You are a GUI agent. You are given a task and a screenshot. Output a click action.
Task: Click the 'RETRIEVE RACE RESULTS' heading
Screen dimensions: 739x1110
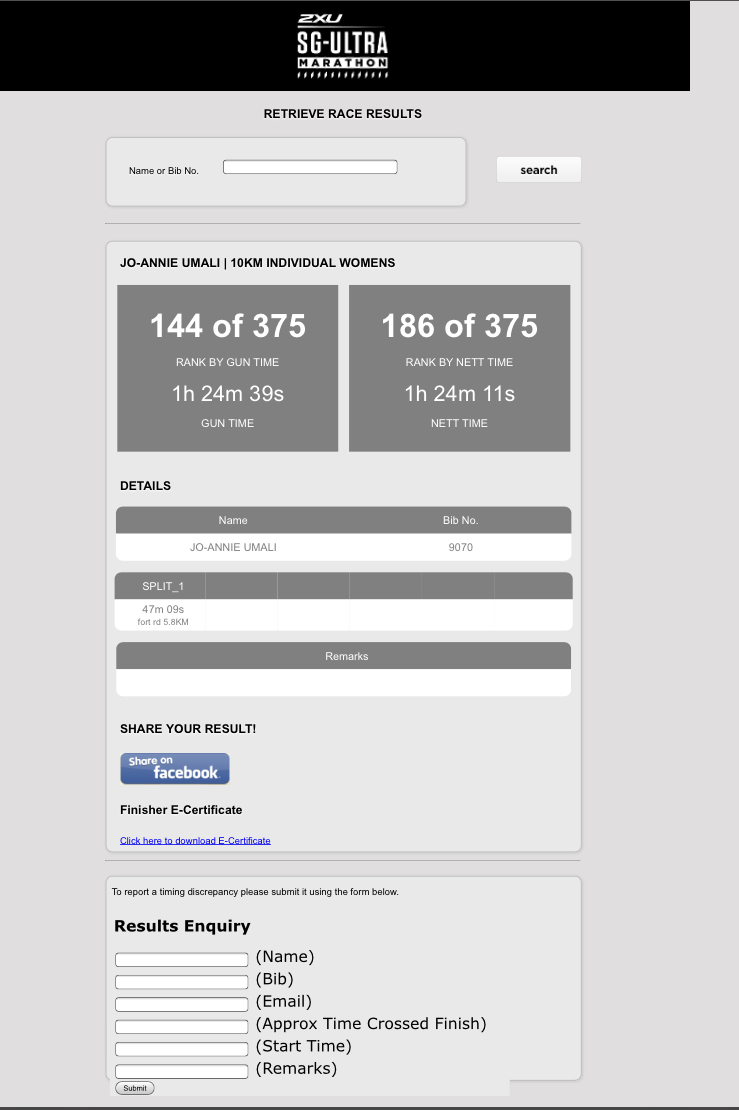pyautogui.click(x=343, y=114)
